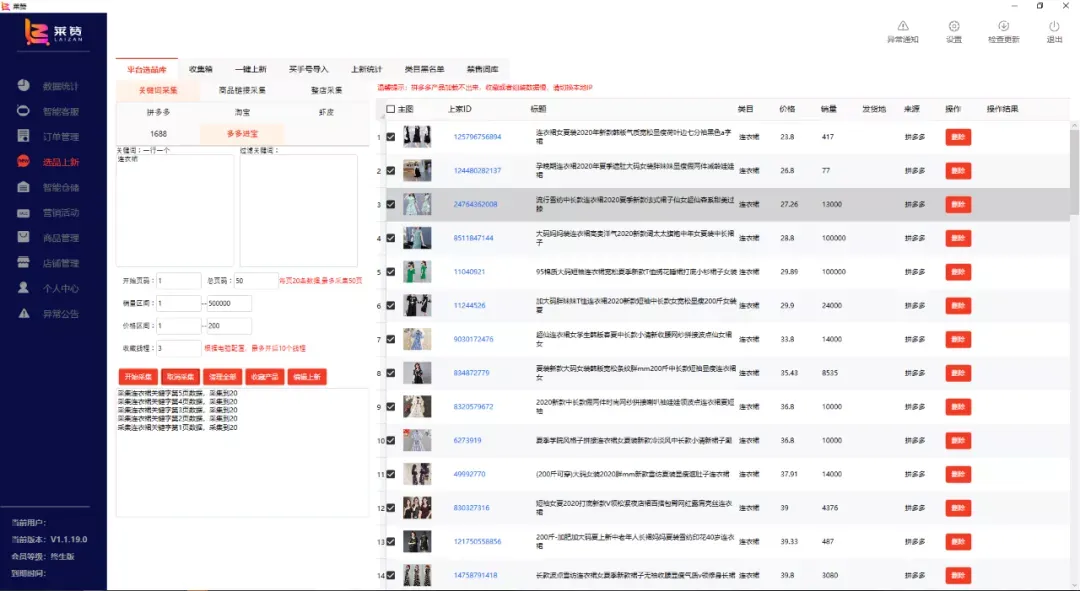Click the 检查更新 download icon
1080x591 pixels.
tap(1004, 26)
